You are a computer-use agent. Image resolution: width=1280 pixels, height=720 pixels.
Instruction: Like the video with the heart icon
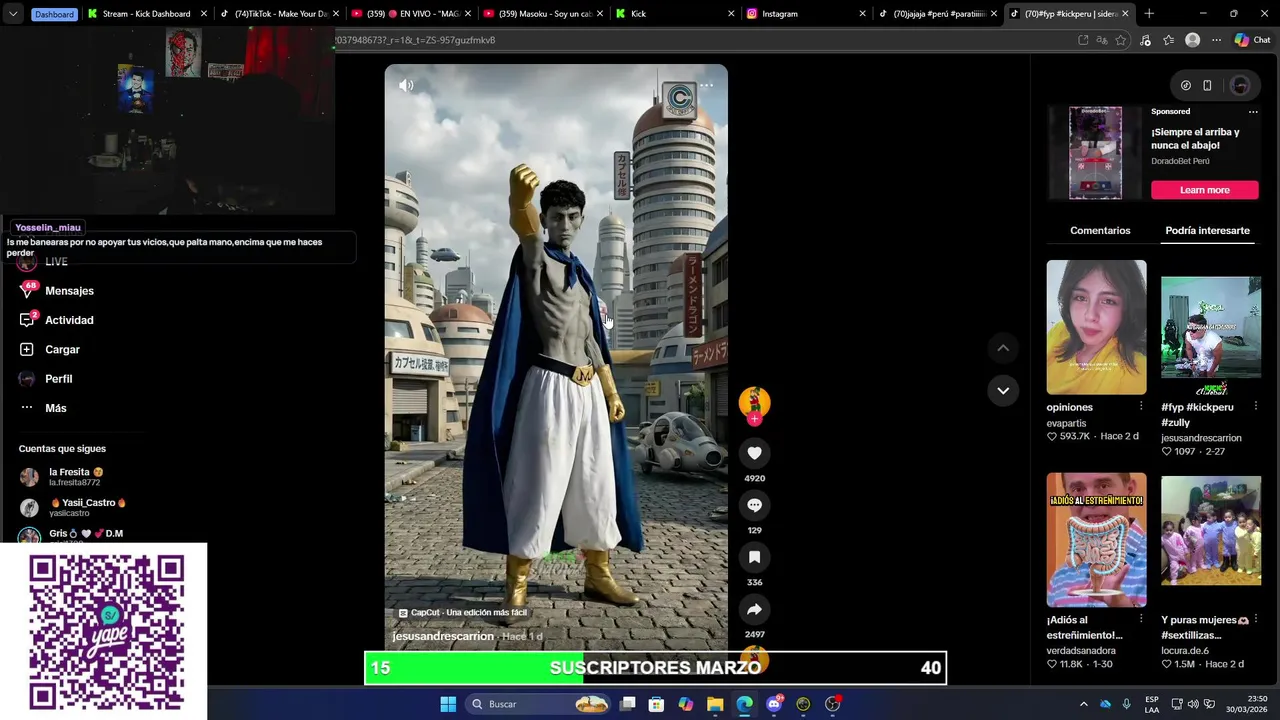click(x=754, y=453)
